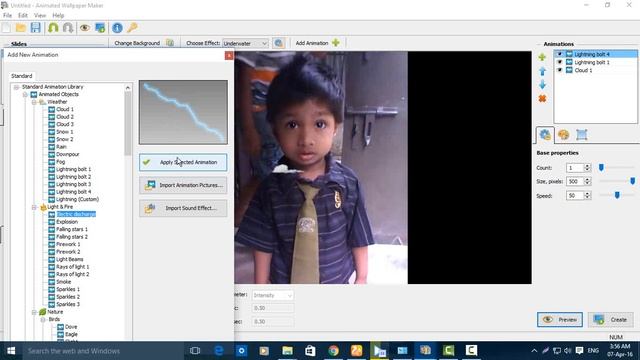The height and width of the screenshot is (360, 640).
Task: Adjust the Count slider handle
Action: click(x=601, y=167)
